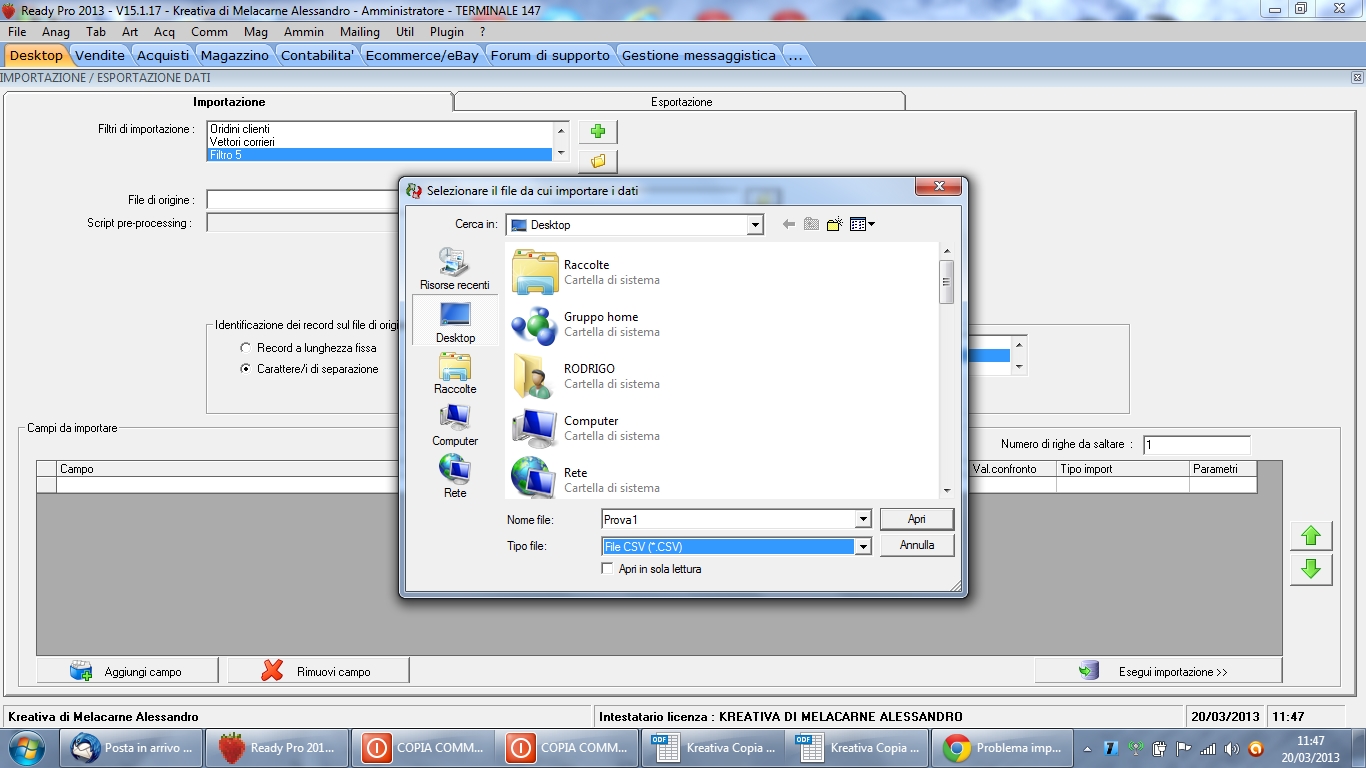Screen dimensions: 1366x768
Task: Show hidden tray icons arrow
Action: click(1087, 748)
